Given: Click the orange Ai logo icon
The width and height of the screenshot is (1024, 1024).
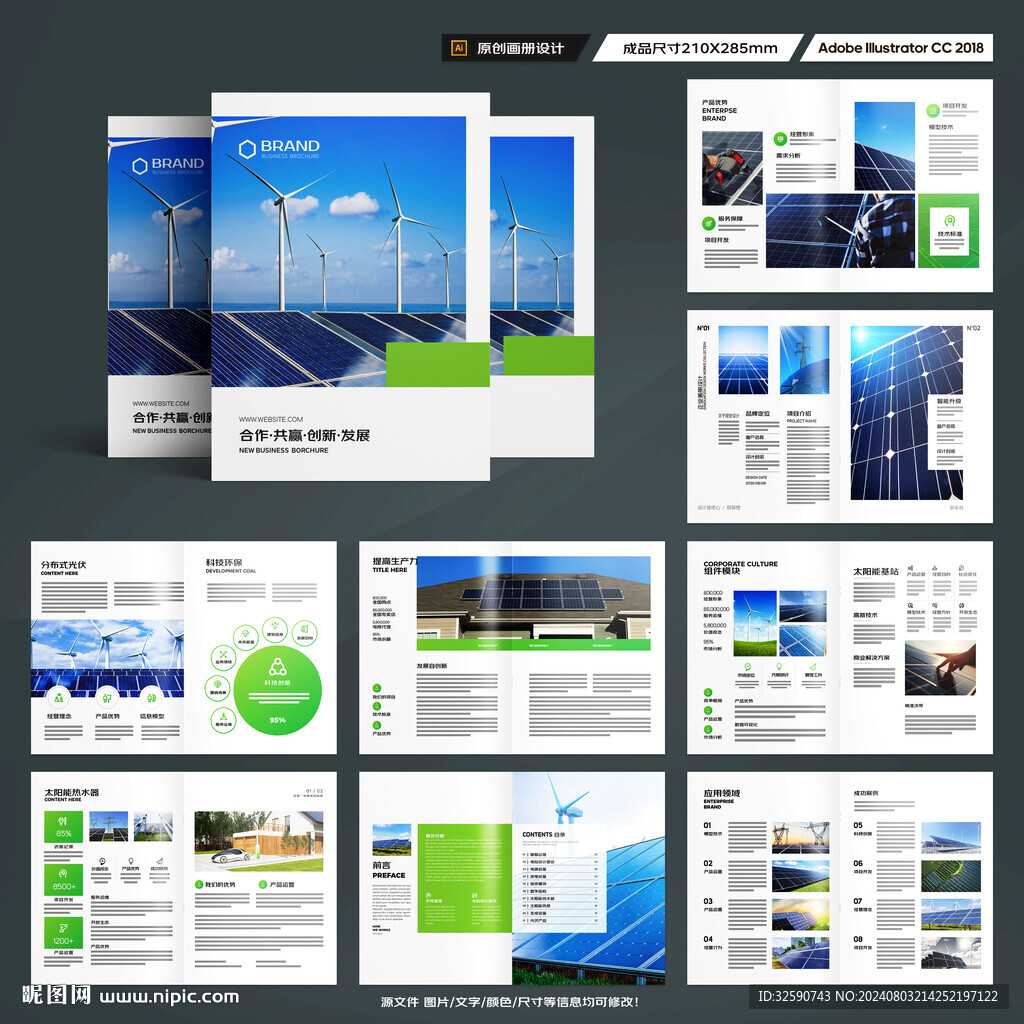Looking at the screenshot, I should coord(459,48).
